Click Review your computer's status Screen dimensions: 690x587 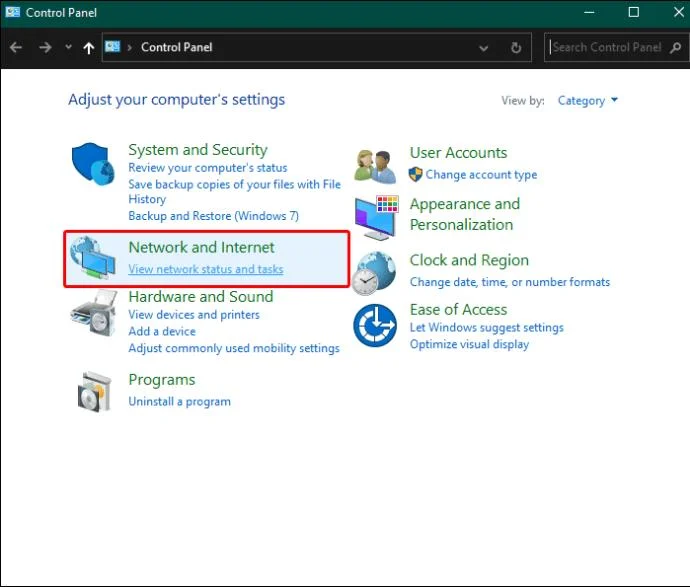click(x=208, y=168)
